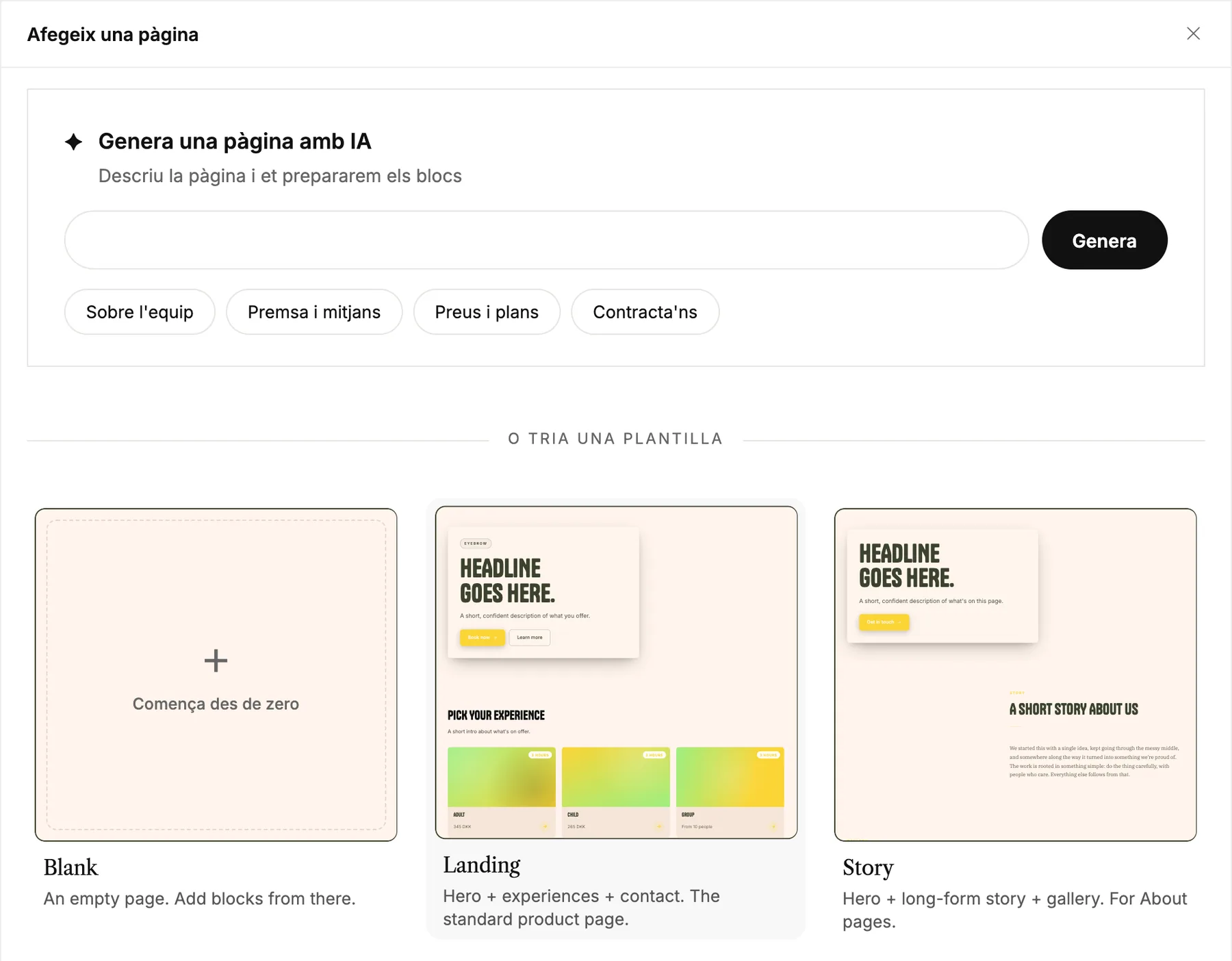Click the 'O TRIA UNA PLANTILLA' divider label

click(615, 439)
